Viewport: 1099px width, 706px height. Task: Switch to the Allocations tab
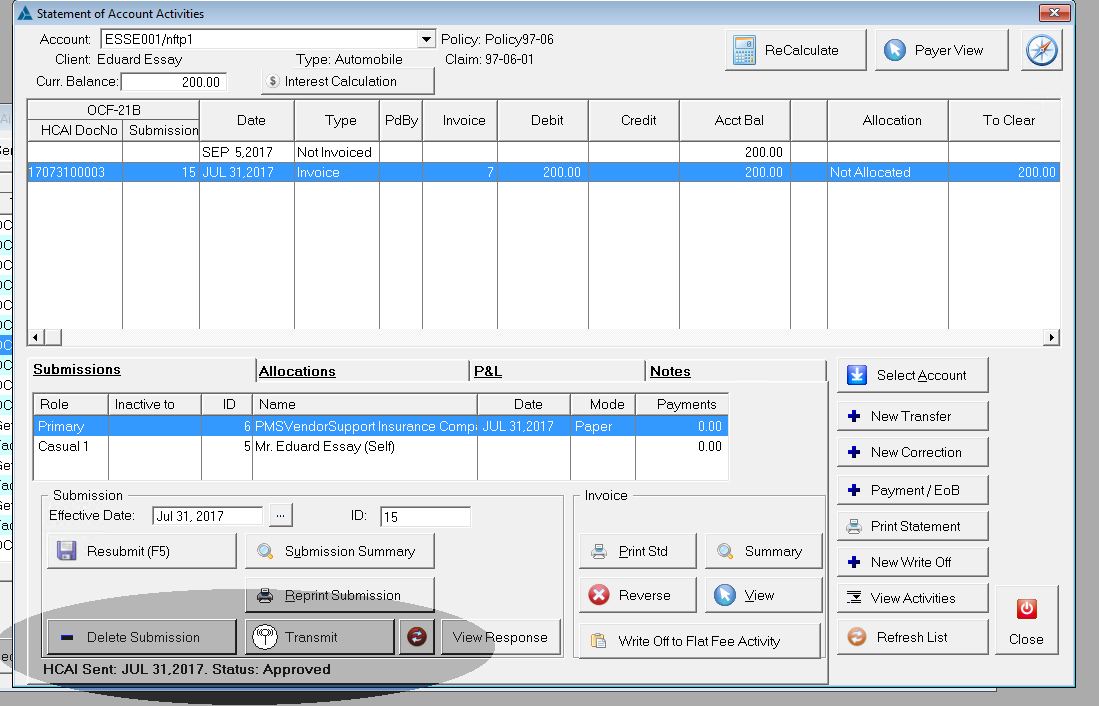pos(297,371)
